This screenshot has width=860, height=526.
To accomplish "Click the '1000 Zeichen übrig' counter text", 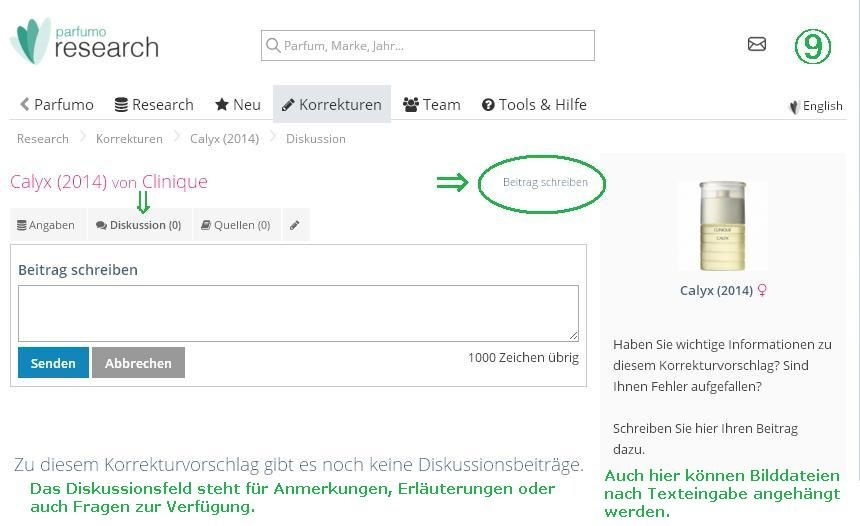I will tap(523, 358).
